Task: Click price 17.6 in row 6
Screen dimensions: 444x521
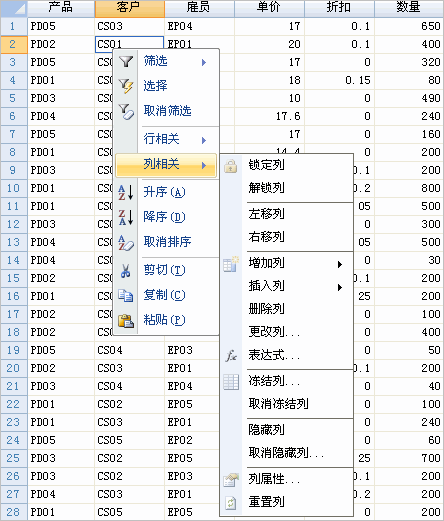Action: [x=270, y=116]
